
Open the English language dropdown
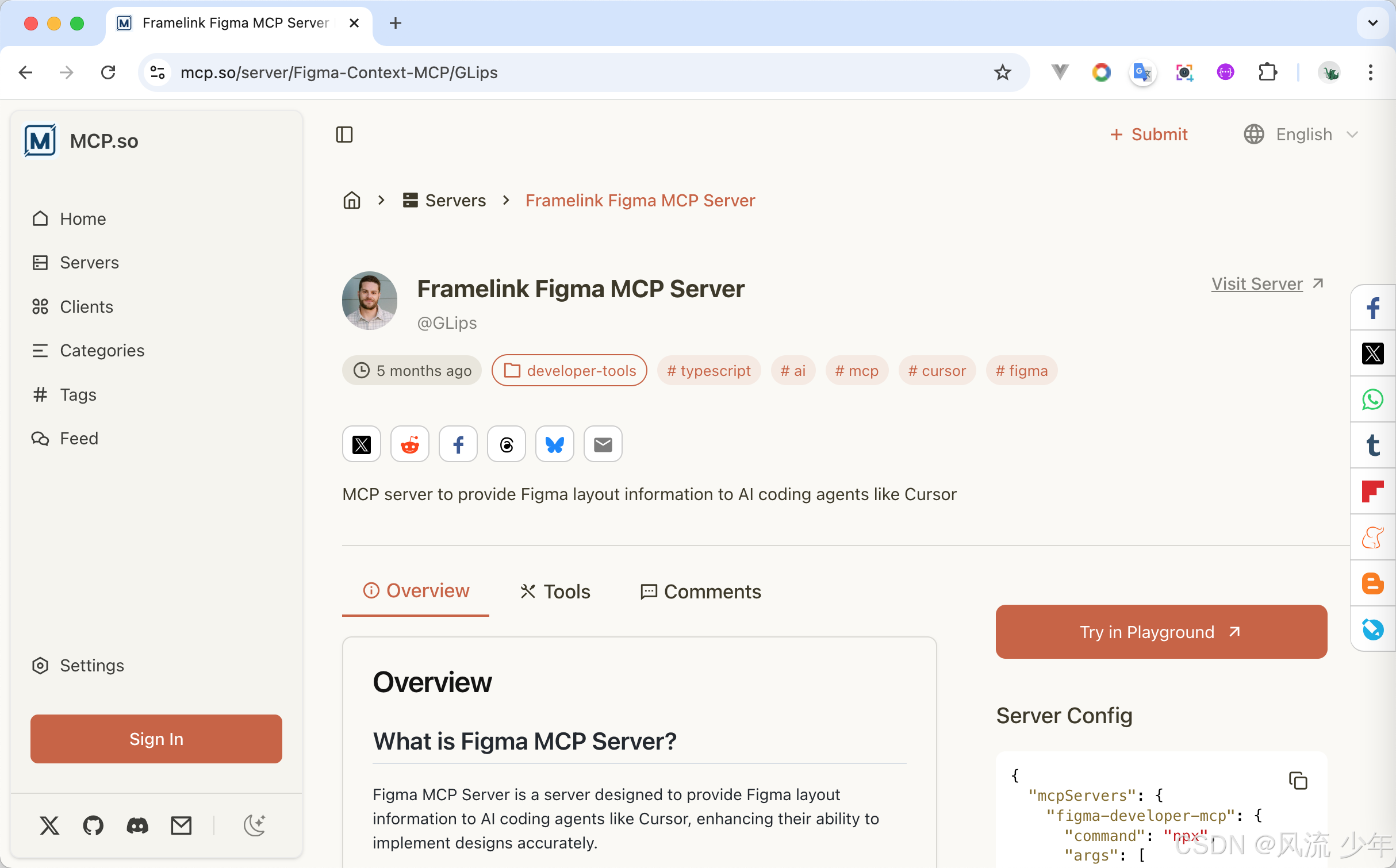tap(1301, 135)
